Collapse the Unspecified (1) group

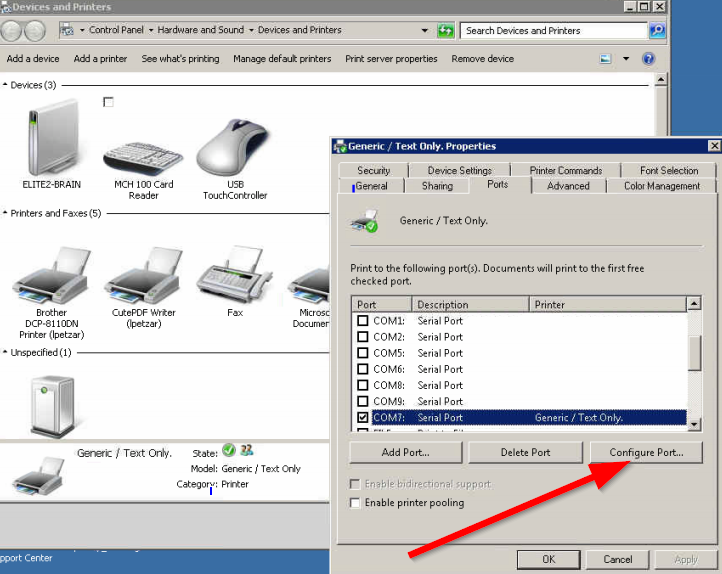pyautogui.click(x=5, y=352)
